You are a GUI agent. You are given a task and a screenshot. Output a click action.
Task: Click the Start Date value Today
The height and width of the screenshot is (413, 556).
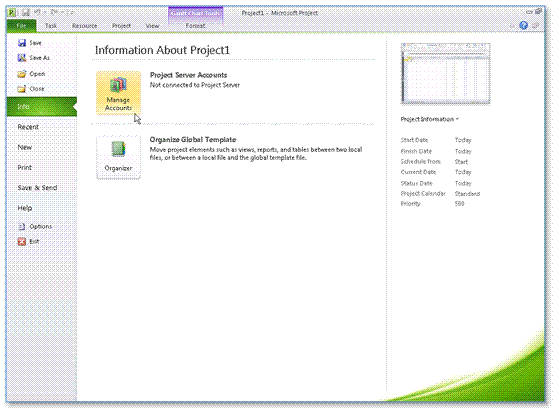[x=463, y=140]
